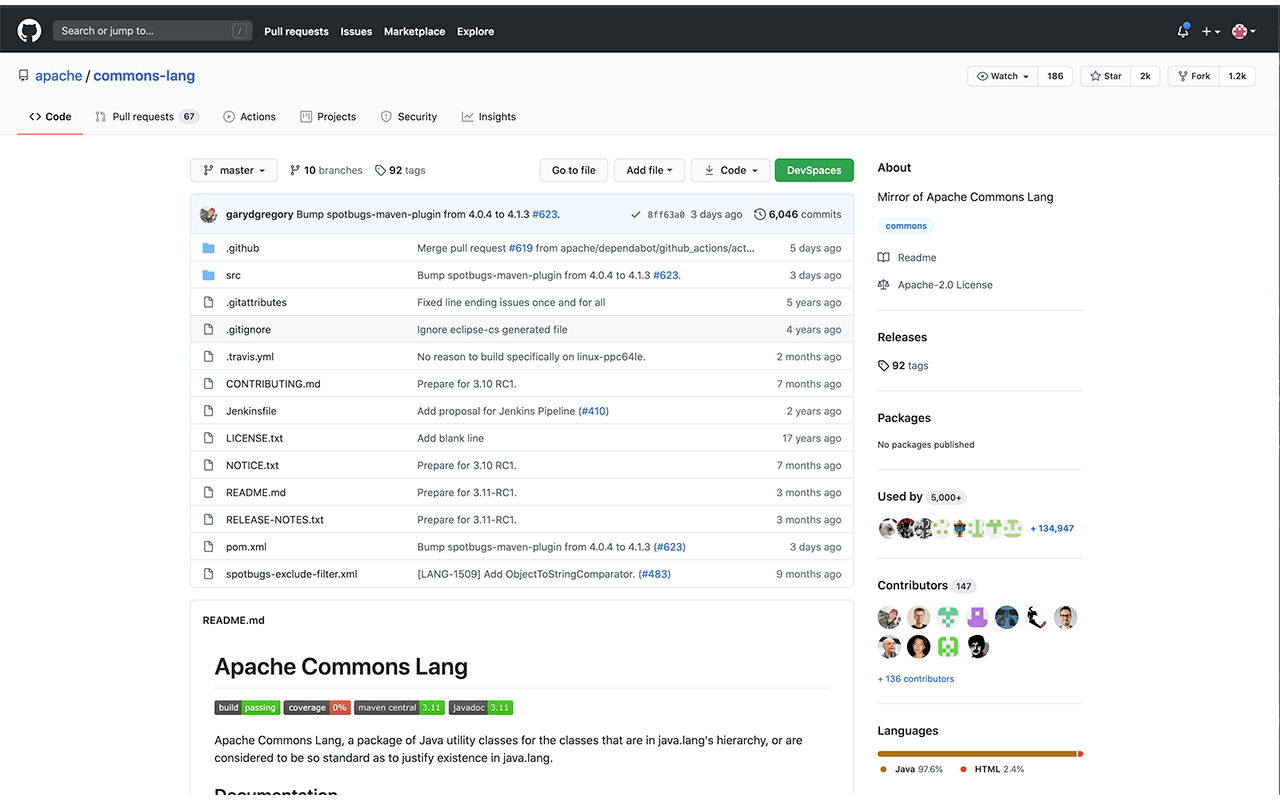The height and width of the screenshot is (800, 1280).
Task: Click the green checkmark on commit 8ff63a0
Action: pyautogui.click(x=635, y=213)
